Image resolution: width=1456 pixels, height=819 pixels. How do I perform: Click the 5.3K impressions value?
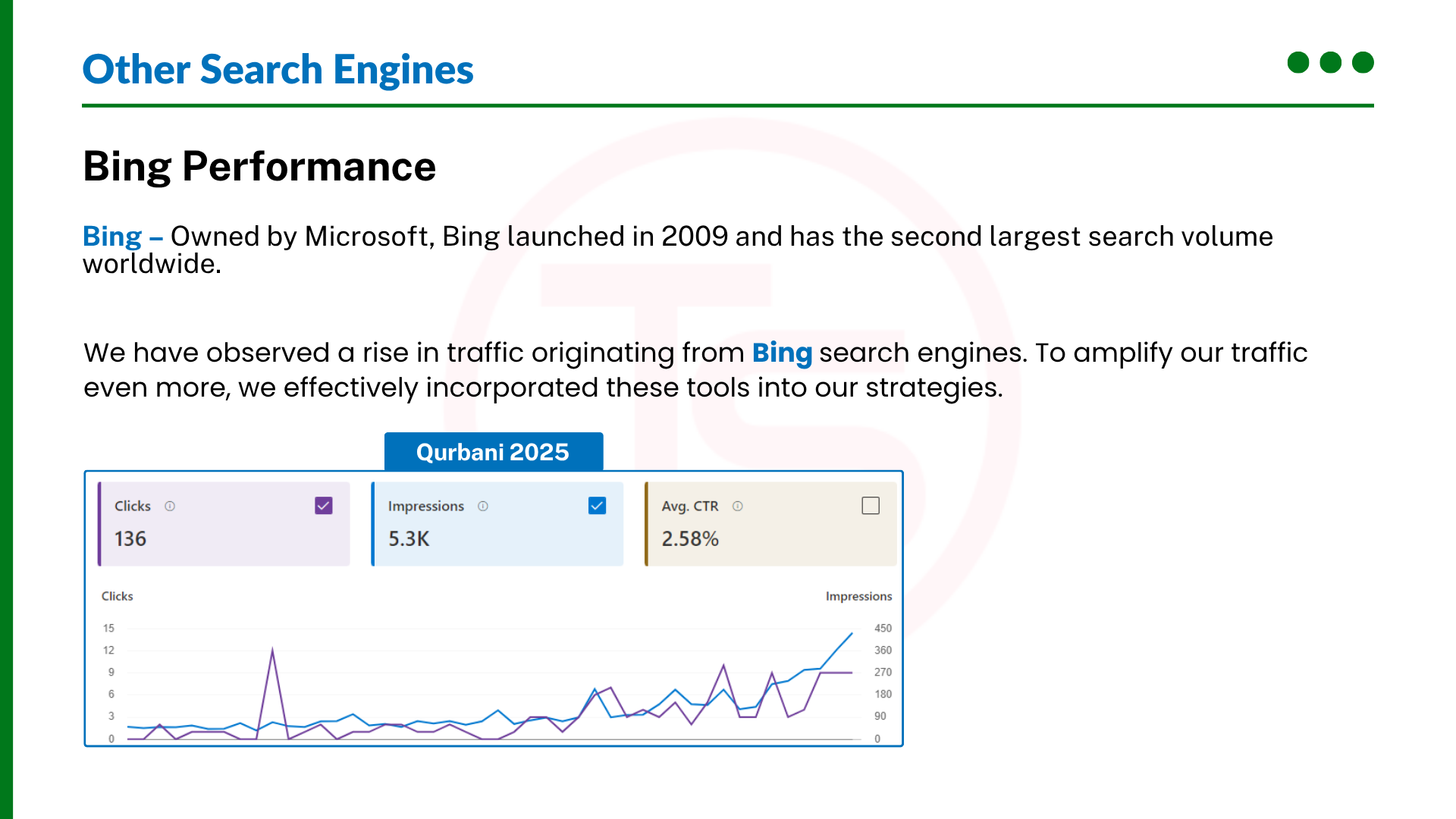(x=409, y=538)
